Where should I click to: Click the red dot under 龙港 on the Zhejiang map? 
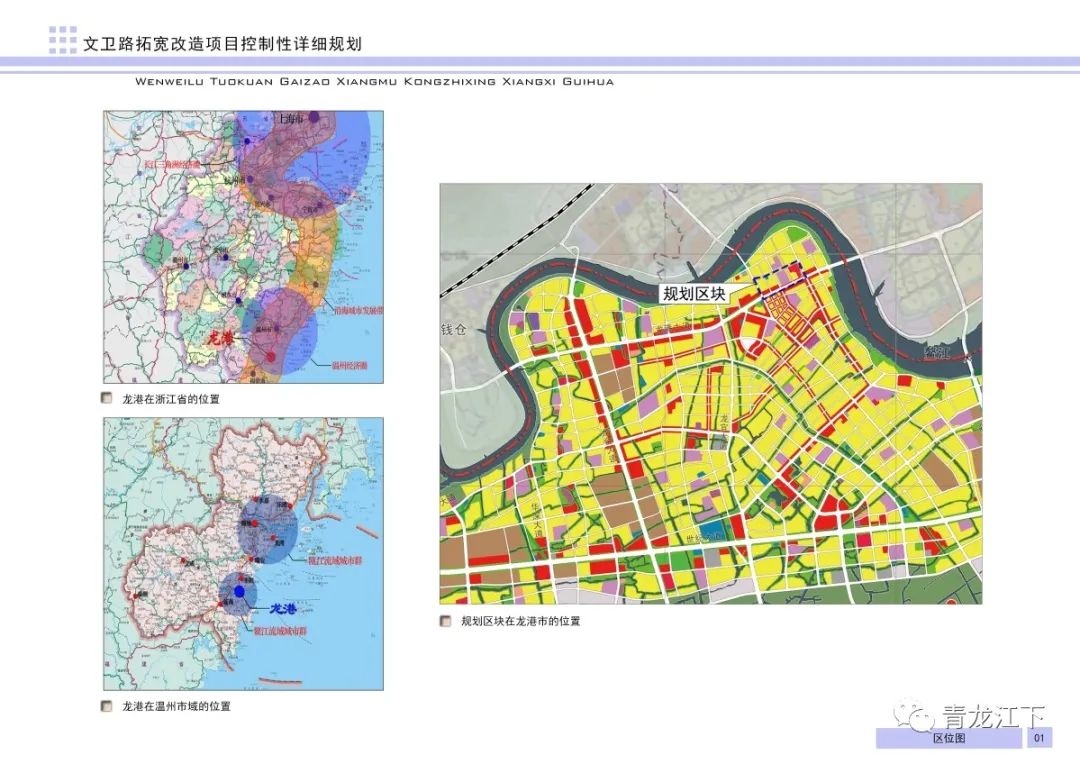point(271,356)
